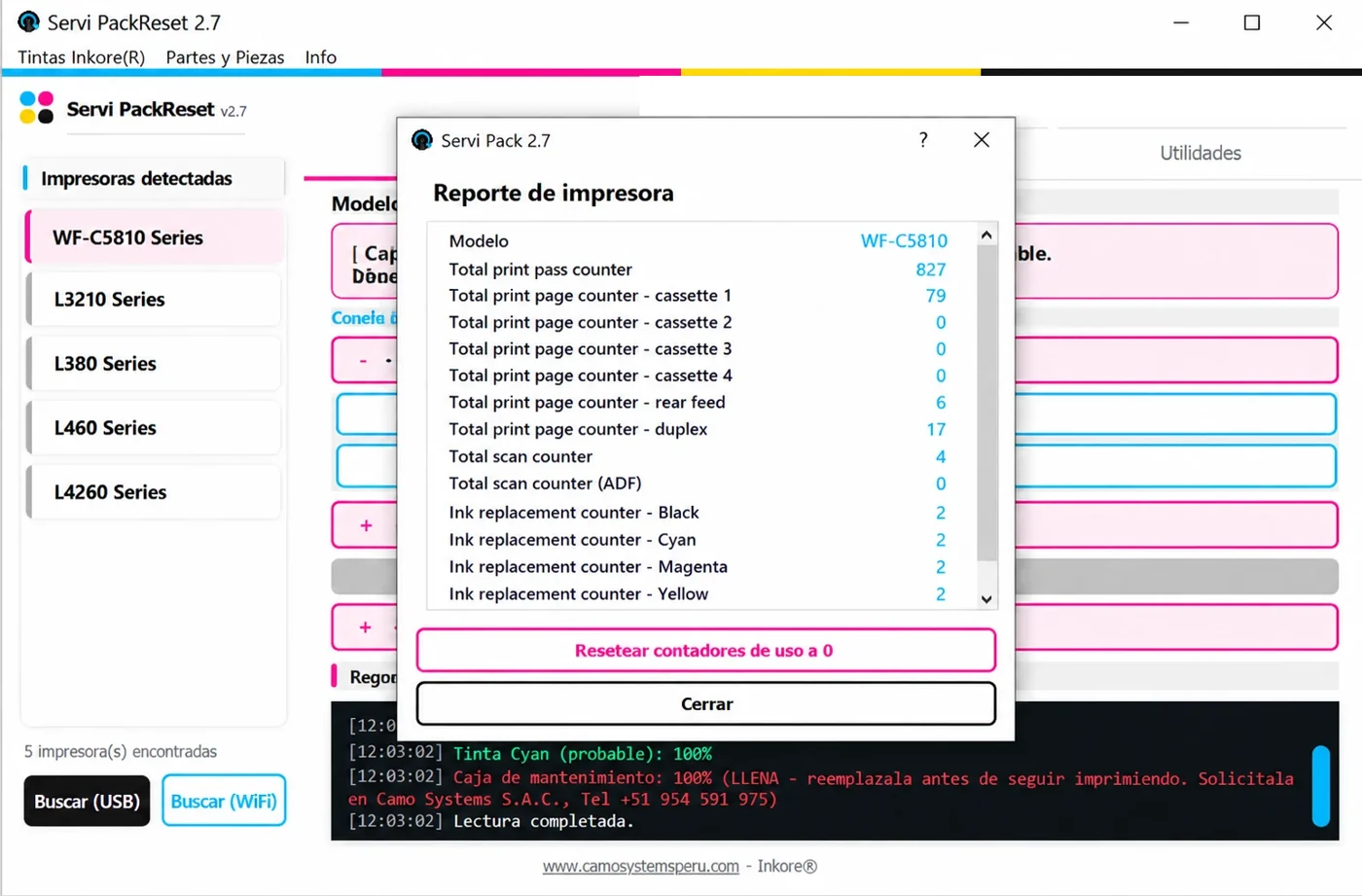Click the Buscar (WiFi) button
The width and height of the screenshot is (1362, 896).
224,801
